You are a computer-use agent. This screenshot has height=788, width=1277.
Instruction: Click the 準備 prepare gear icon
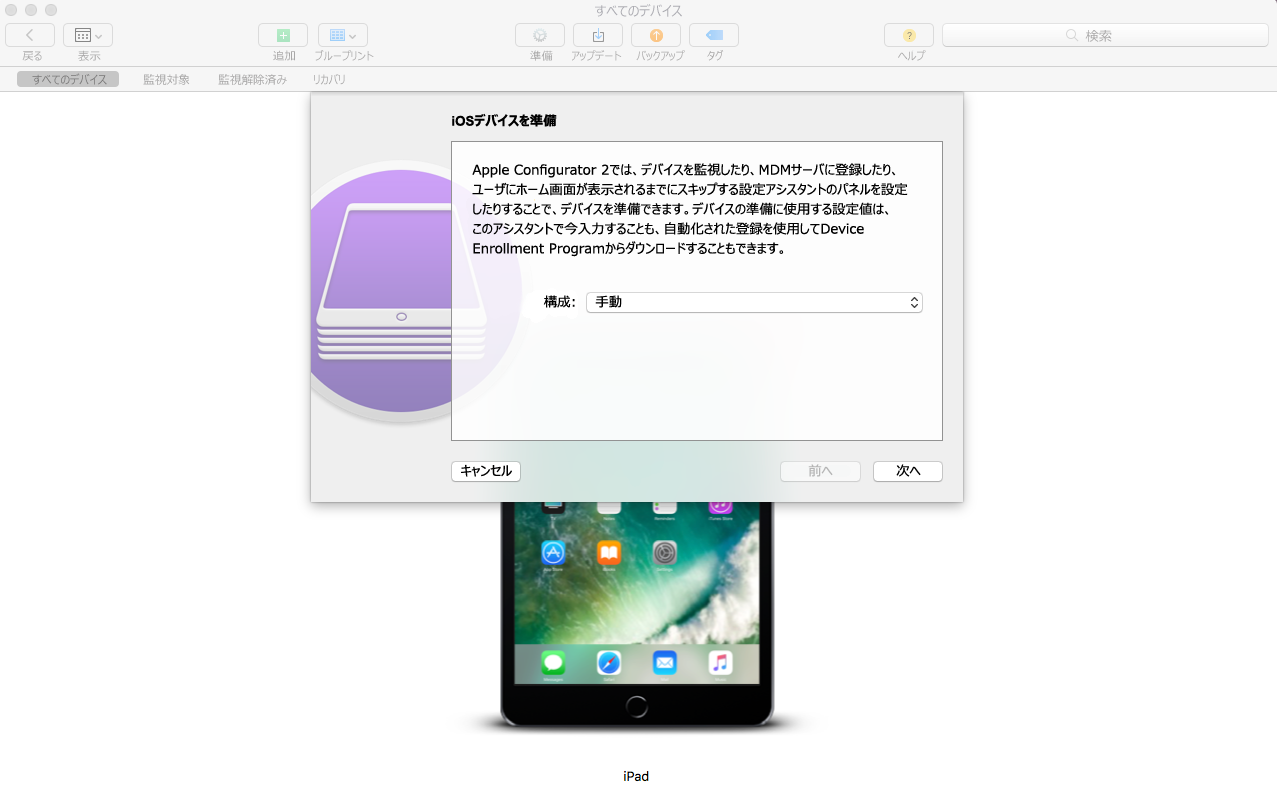coord(540,35)
